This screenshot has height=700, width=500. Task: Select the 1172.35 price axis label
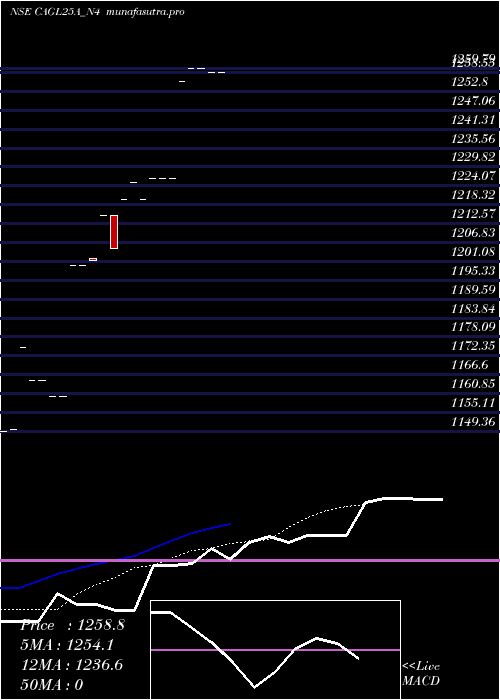click(x=474, y=346)
